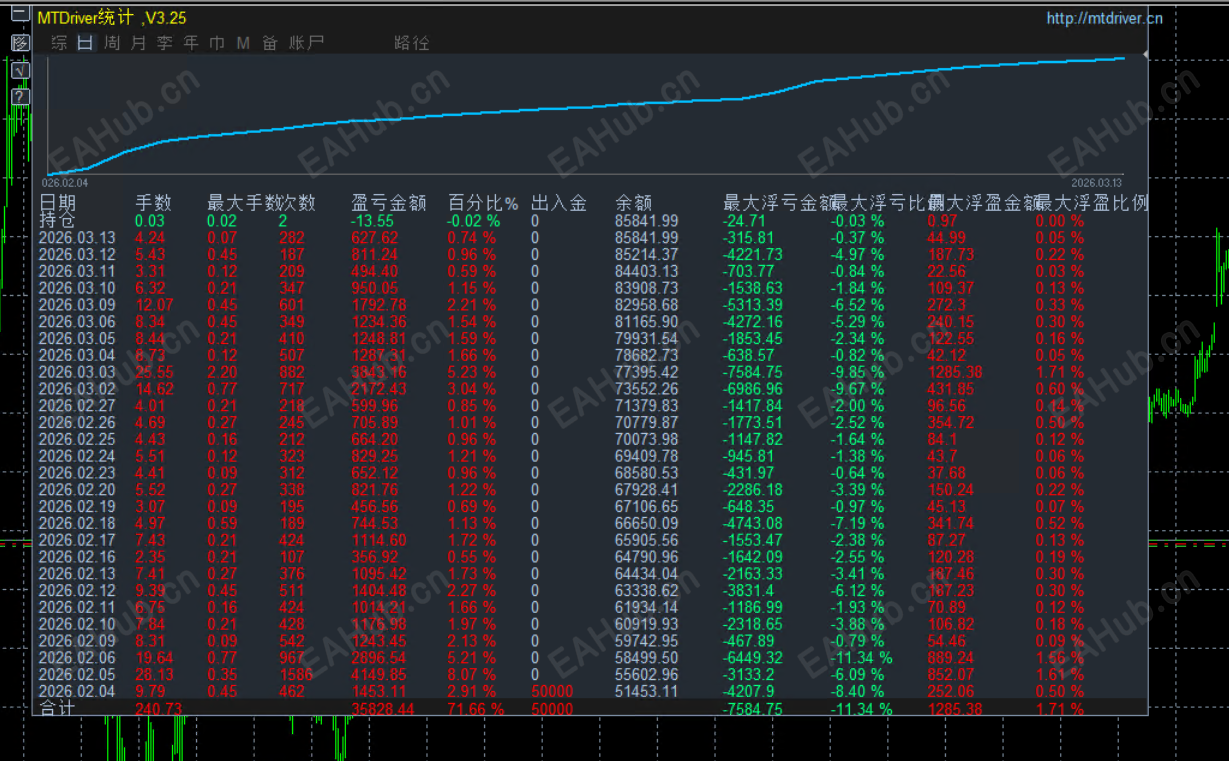
Task: Click the MTDriver统计 V3.25 title bar
Action: [113, 17]
